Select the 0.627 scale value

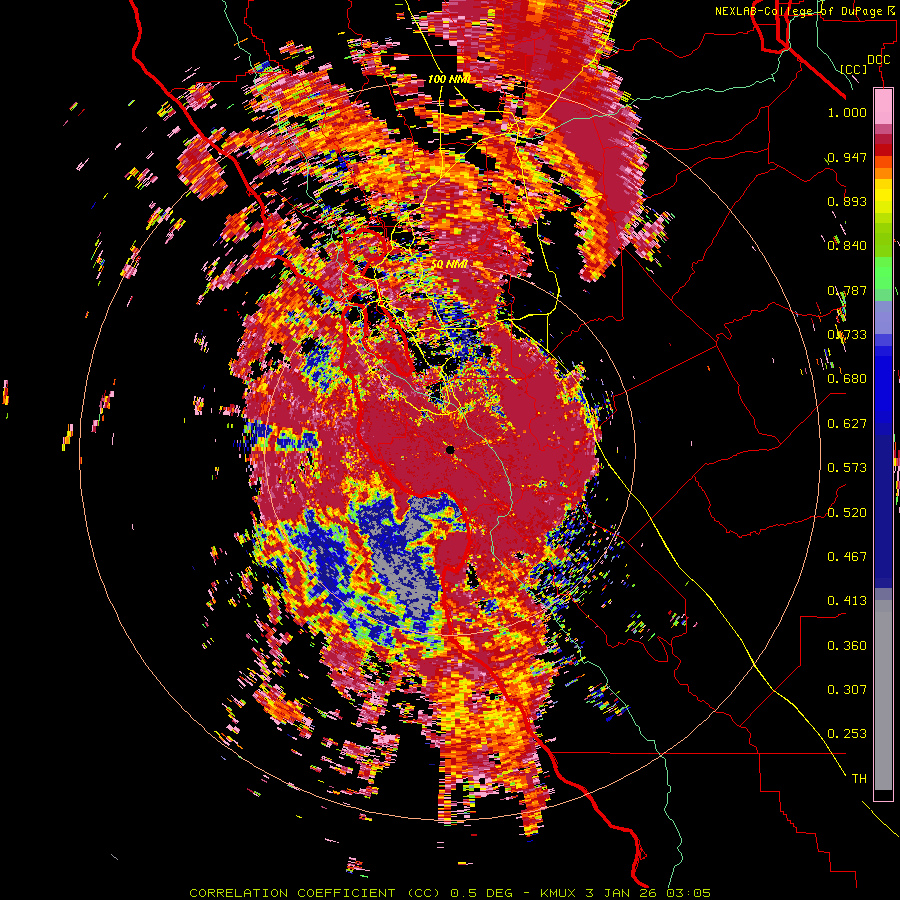coord(847,424)
